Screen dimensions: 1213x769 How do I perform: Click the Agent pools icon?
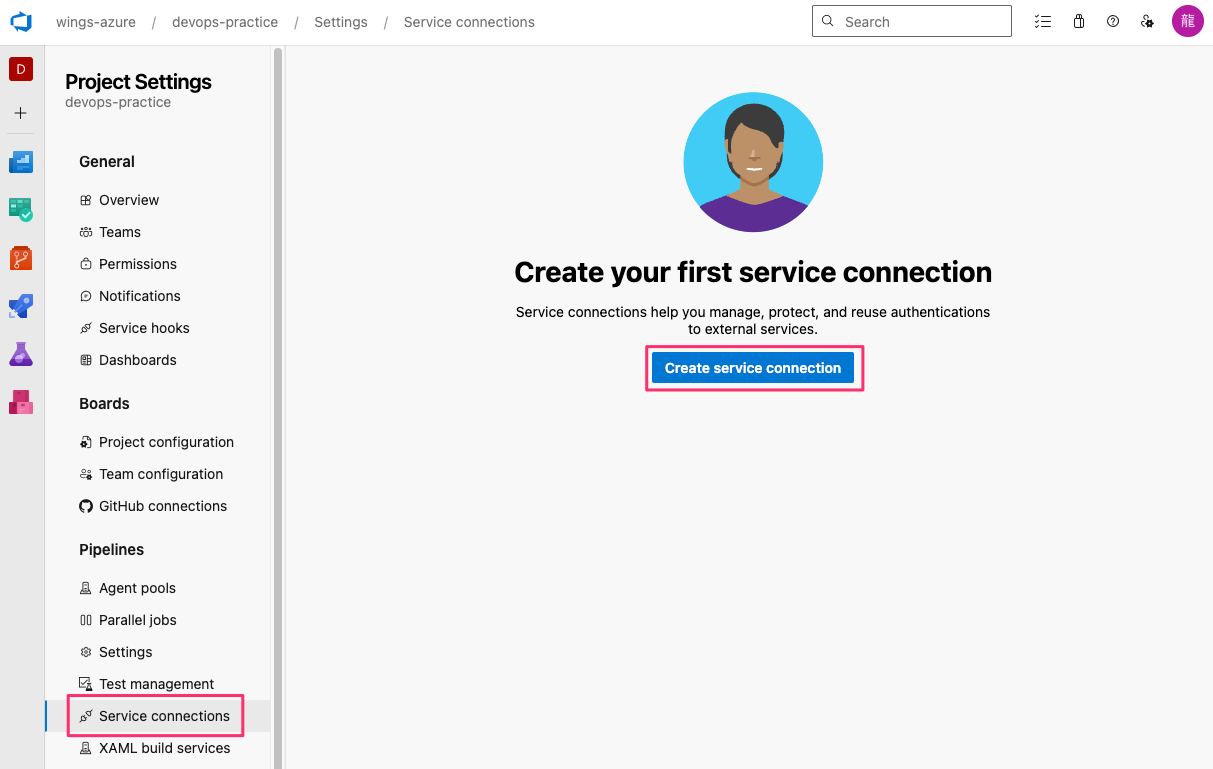[x=86, y=588]
